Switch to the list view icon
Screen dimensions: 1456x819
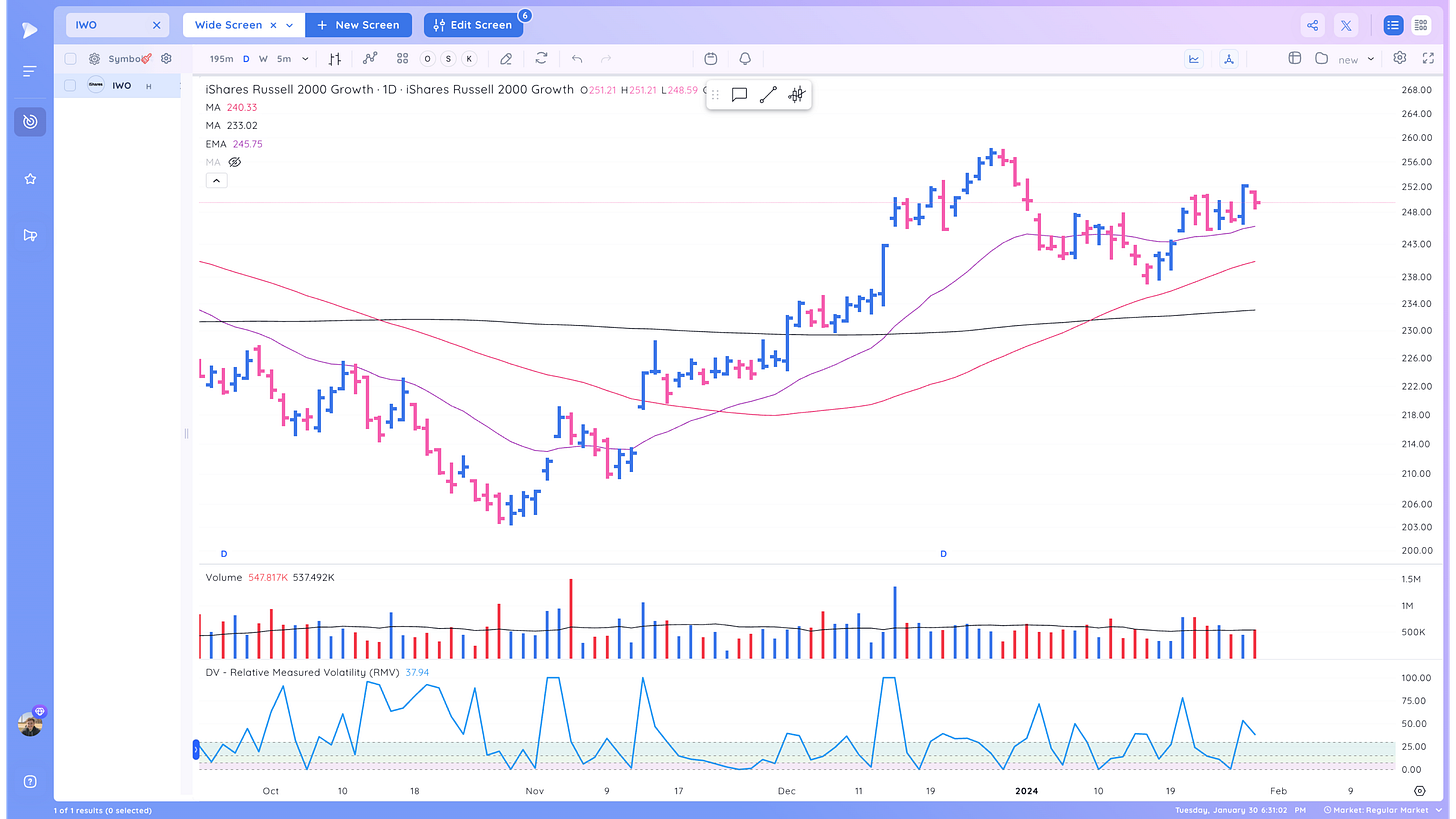pyautogui.click(x=1393, y=25)
